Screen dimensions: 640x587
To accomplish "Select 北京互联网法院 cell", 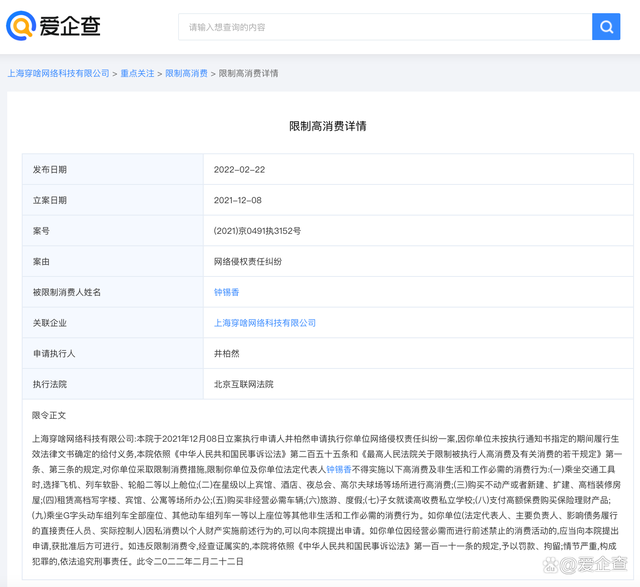I will (x=244, y=384).
